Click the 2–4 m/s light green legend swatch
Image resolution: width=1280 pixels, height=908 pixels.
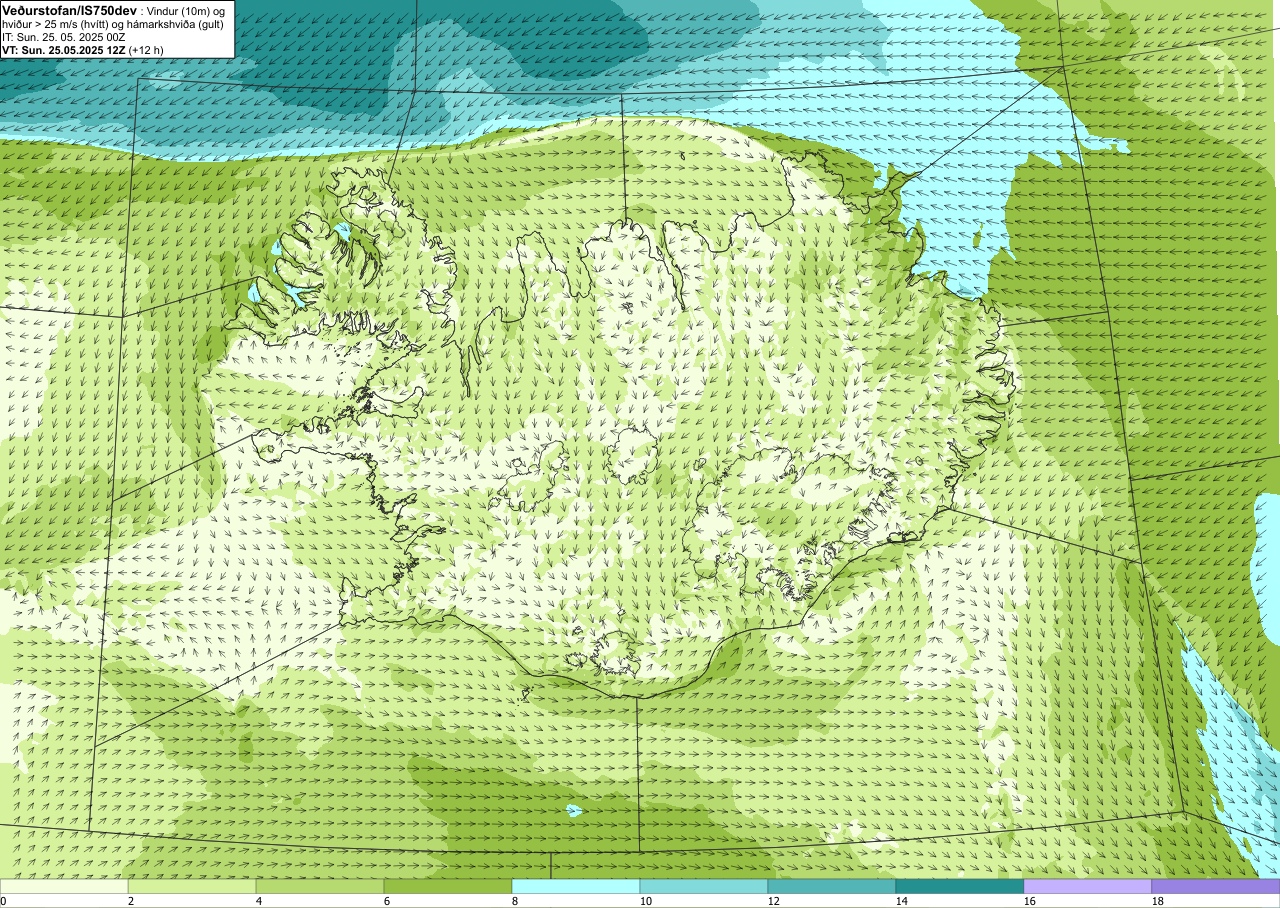(x=192, y=886)
